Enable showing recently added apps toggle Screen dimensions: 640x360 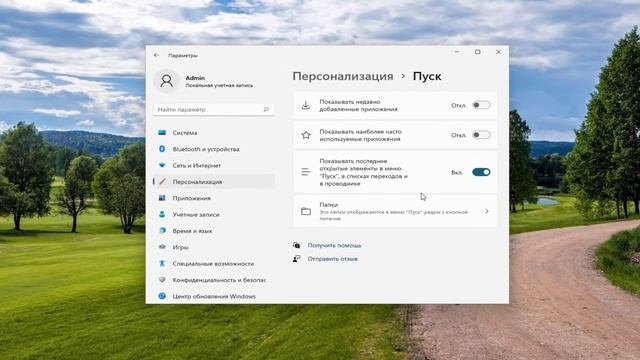[481, 105]
